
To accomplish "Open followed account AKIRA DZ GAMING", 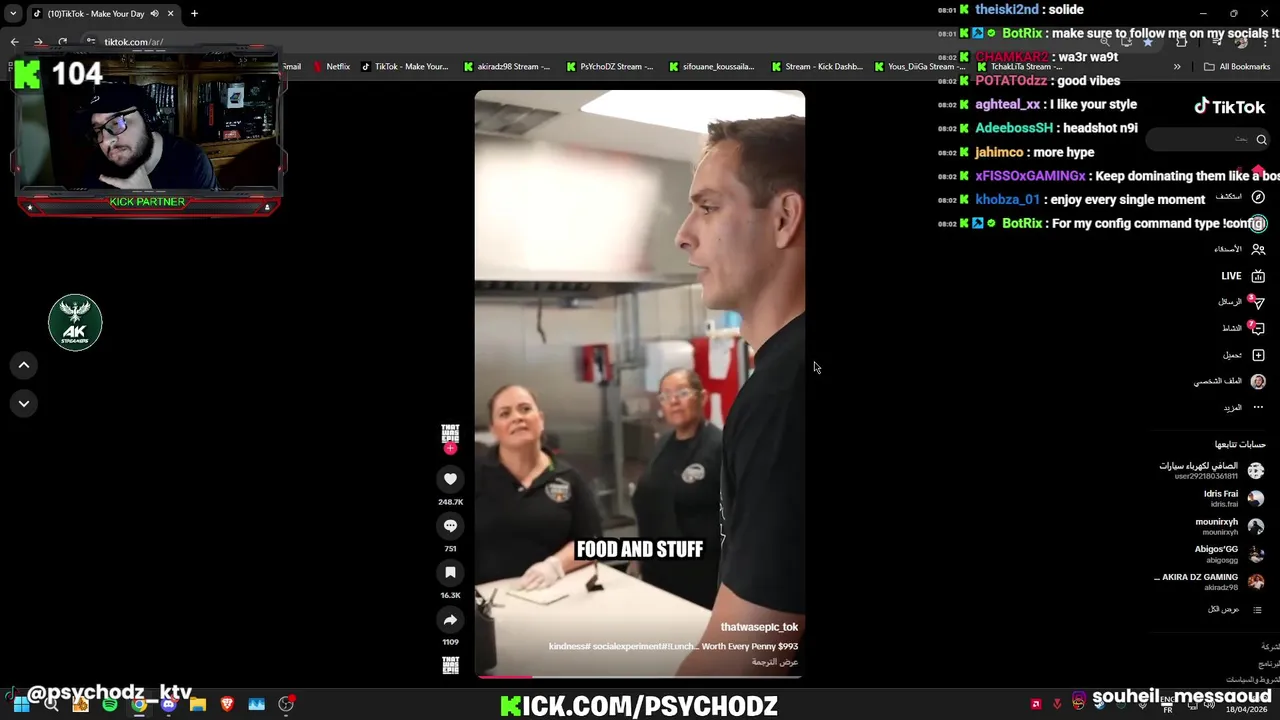I will (x=1209, y=582).
